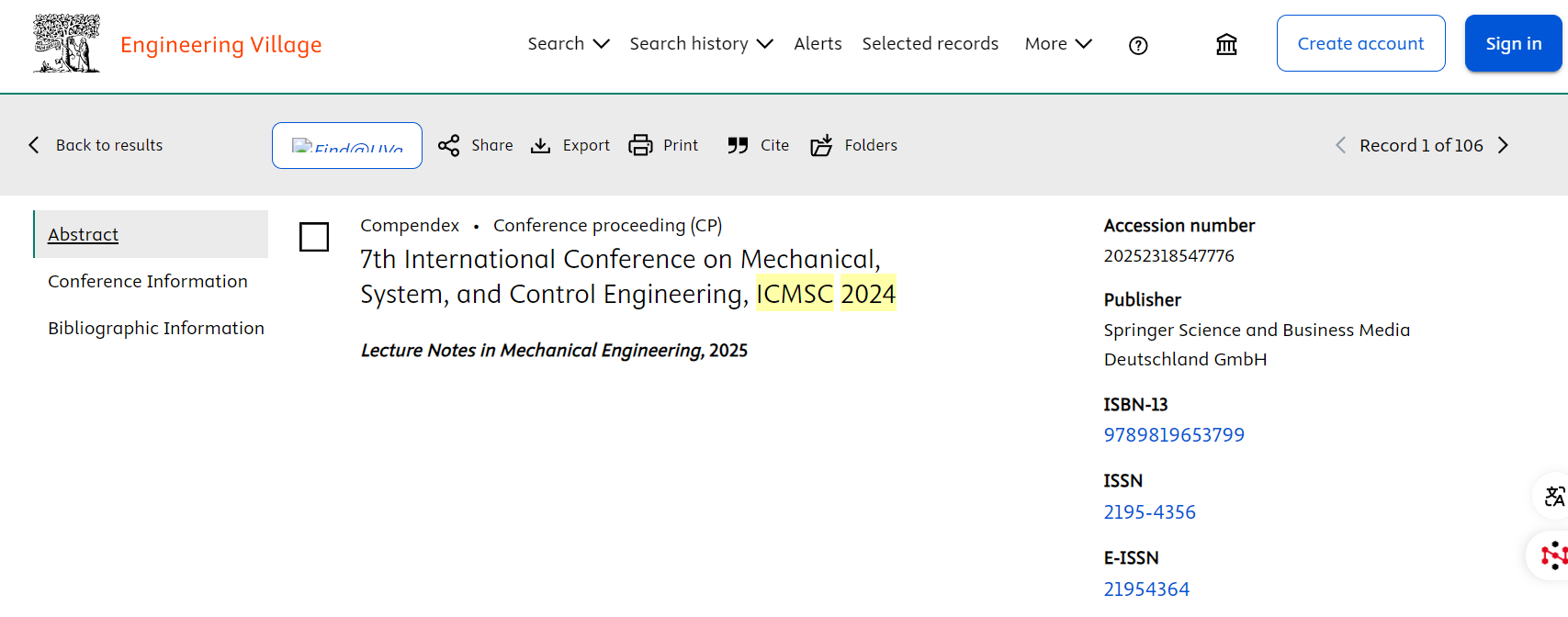Click the Cite label
The height and width of the screenshot is (617, 1568).
click(775, 145)
